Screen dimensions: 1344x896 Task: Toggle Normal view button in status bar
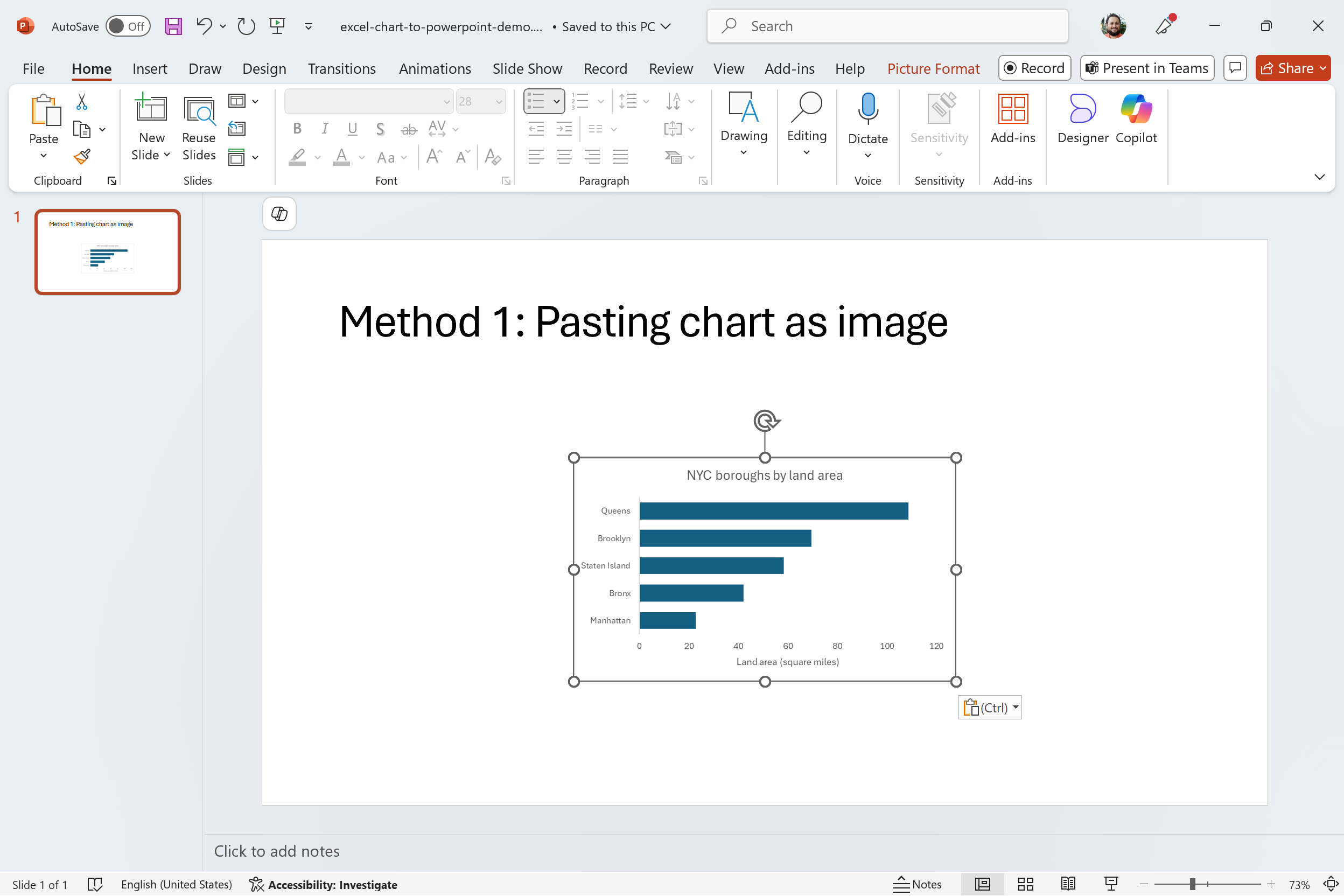(982, 884)
